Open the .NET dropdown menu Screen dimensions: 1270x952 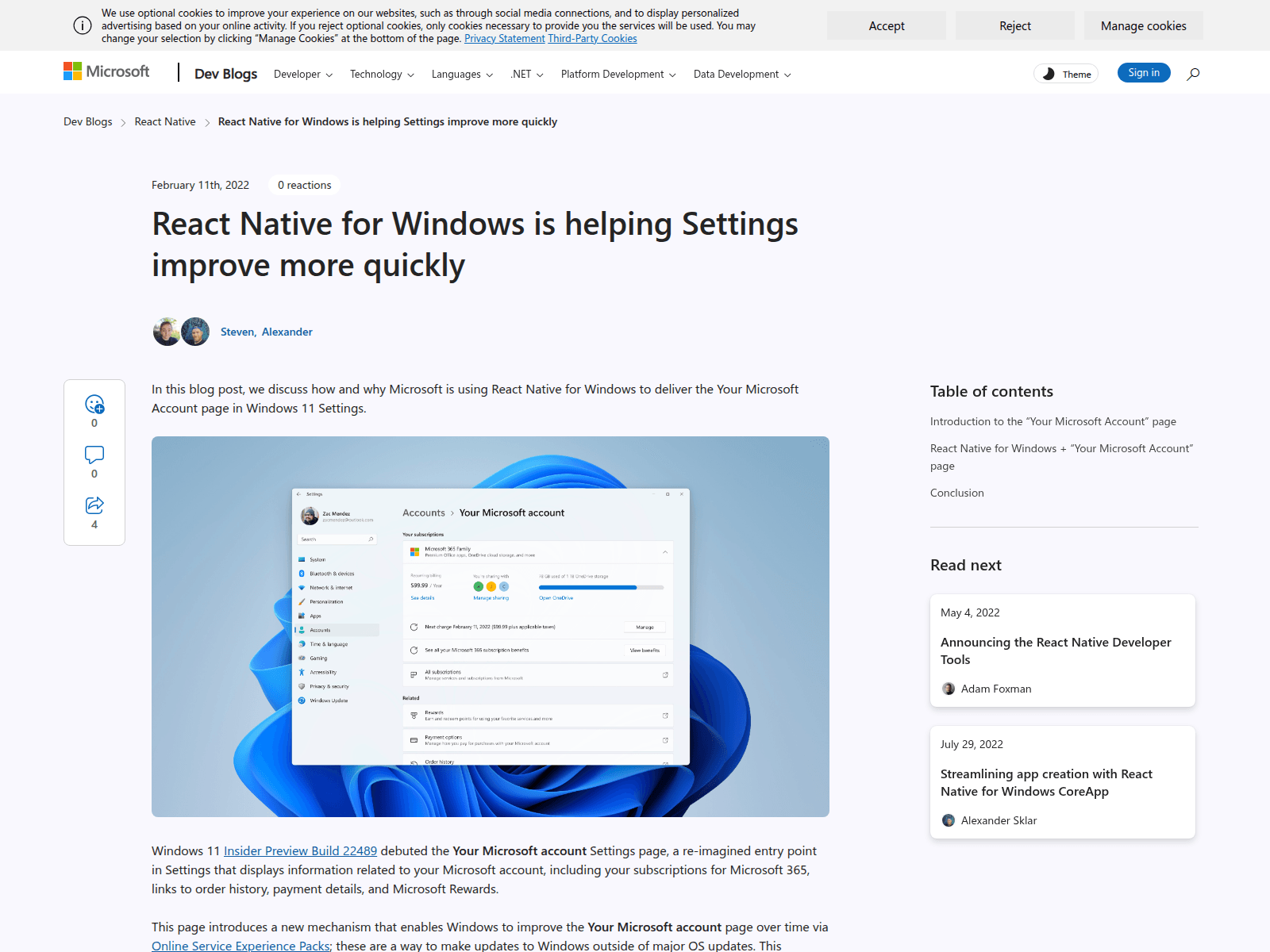527,75
